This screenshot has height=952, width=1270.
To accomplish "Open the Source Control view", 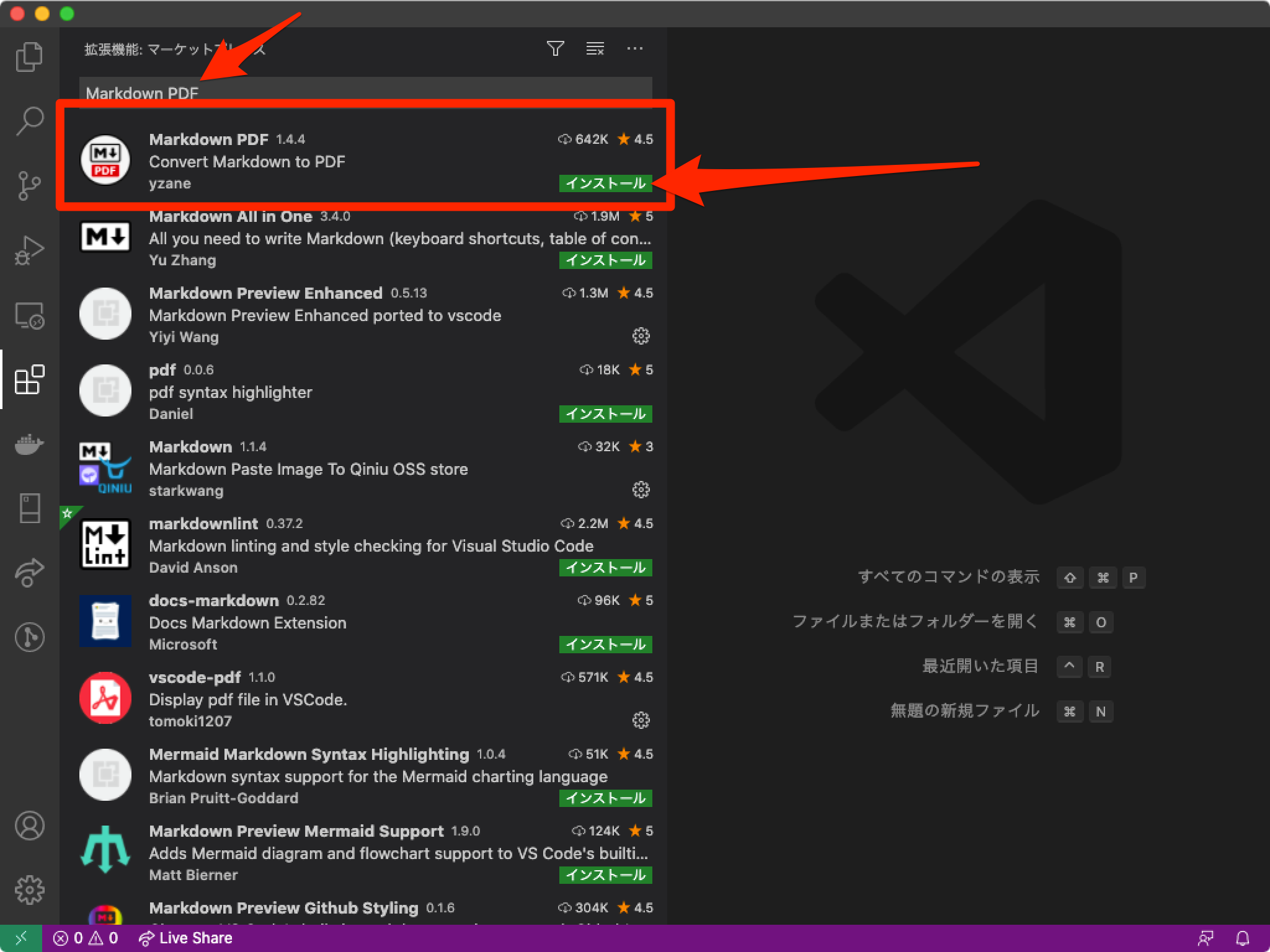I will pyautogui.click(x=29, y=184).
